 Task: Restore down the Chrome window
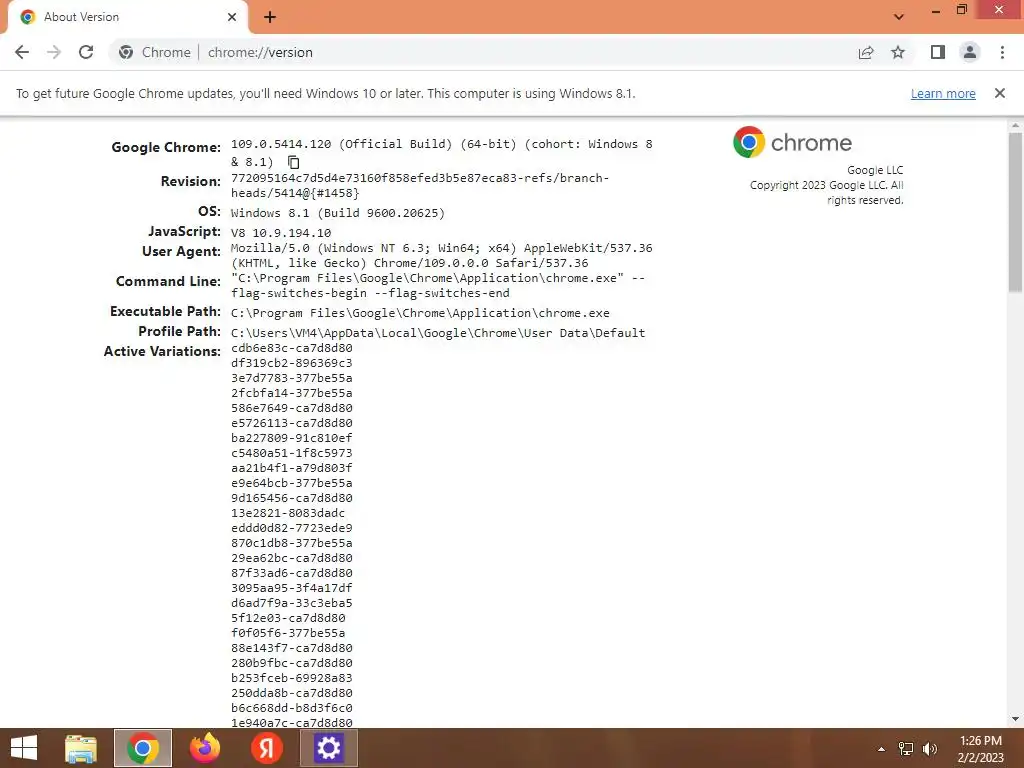click(962, 10)
